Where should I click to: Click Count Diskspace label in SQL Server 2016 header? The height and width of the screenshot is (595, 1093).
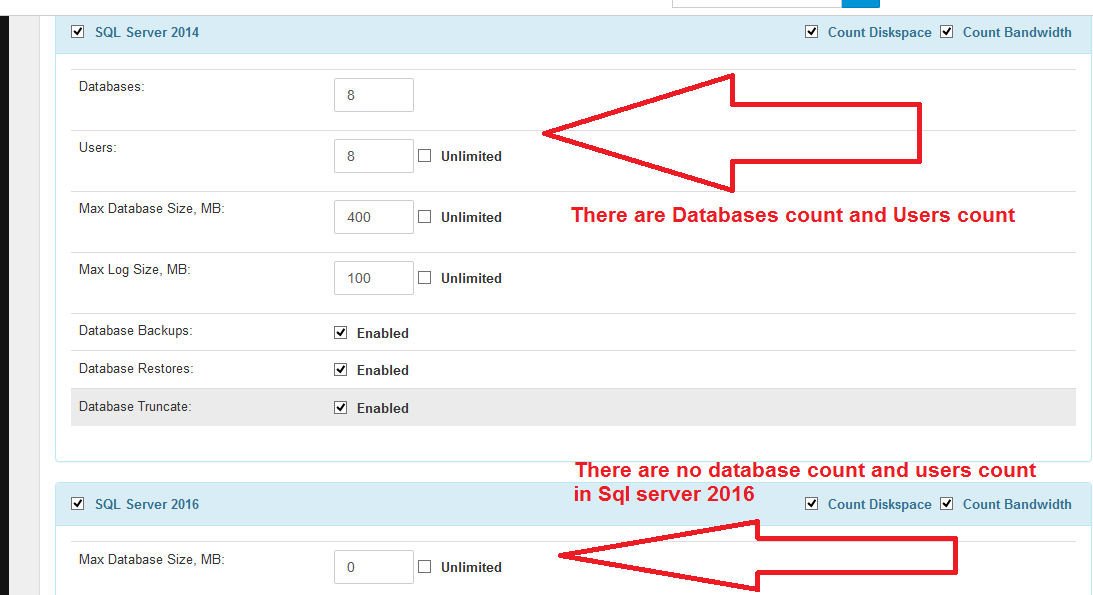pyautogui.click(x=880, y=504)
